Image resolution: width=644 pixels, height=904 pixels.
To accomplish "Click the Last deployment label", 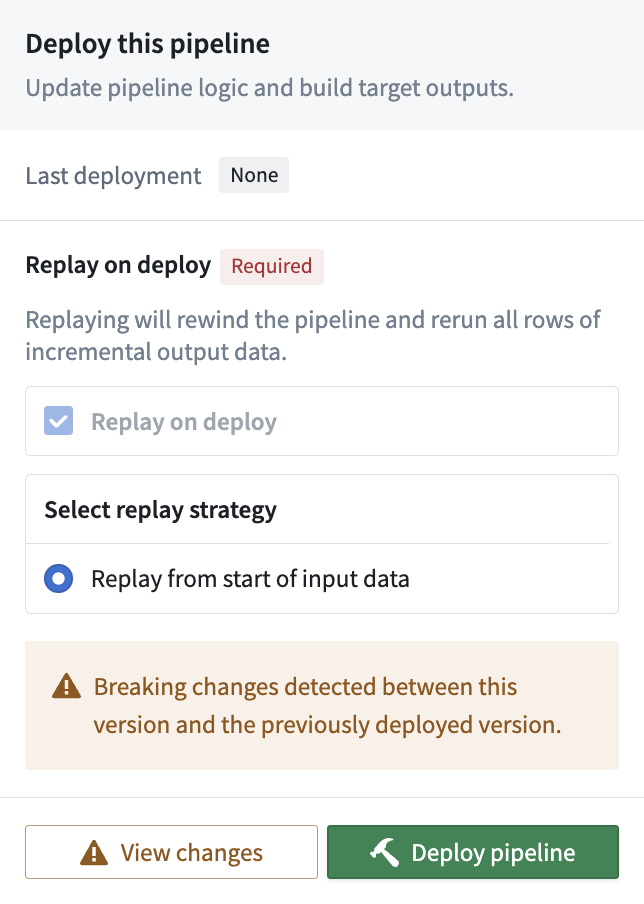I will pyautogui.click(x=114, y=176).
